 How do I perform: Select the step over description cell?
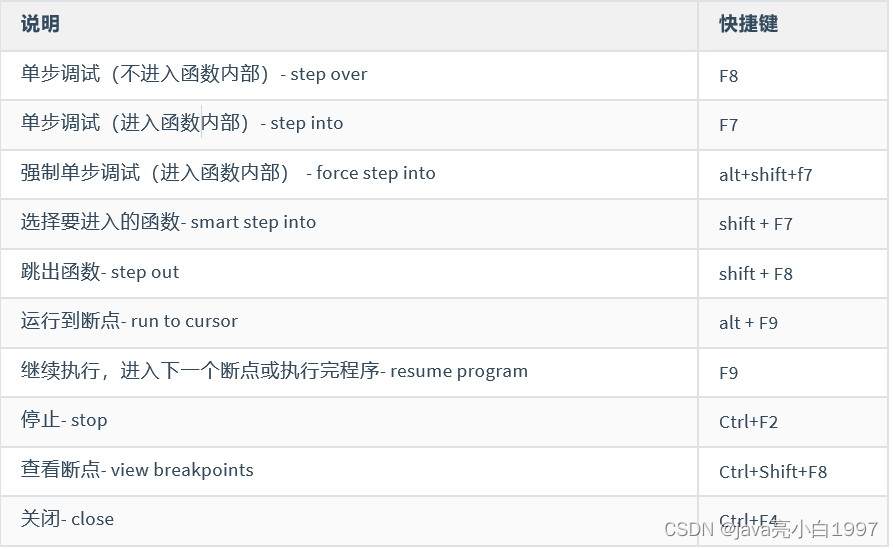point(194,74)
